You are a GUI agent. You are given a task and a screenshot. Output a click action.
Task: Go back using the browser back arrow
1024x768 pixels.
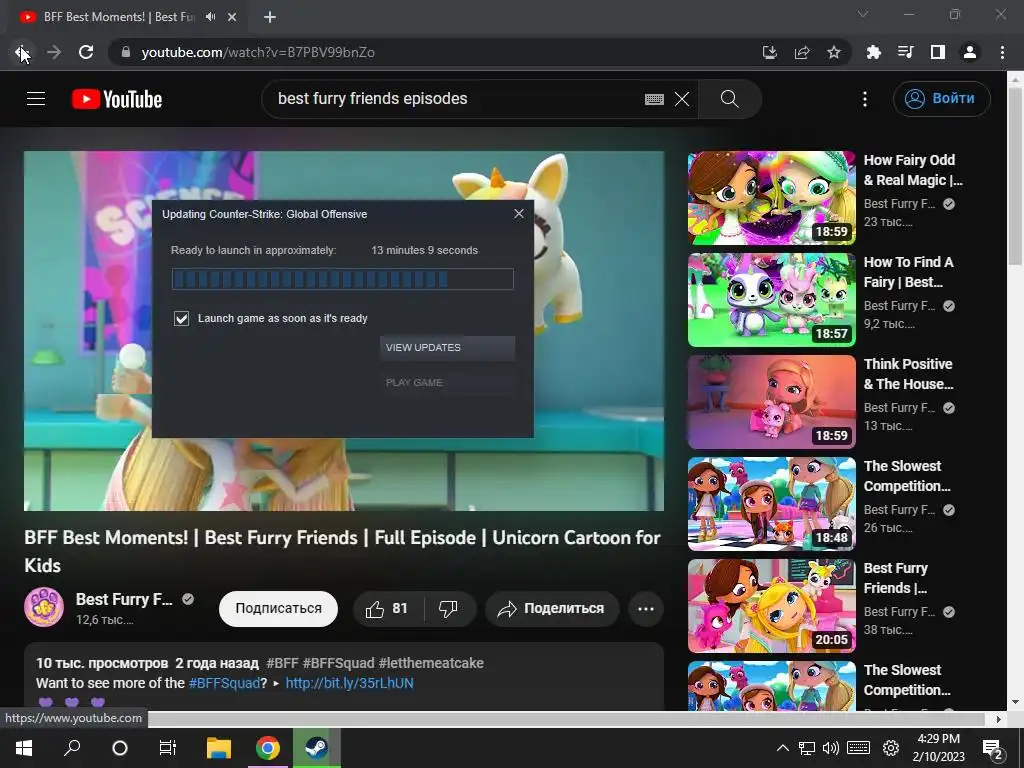tap(22, 52)
